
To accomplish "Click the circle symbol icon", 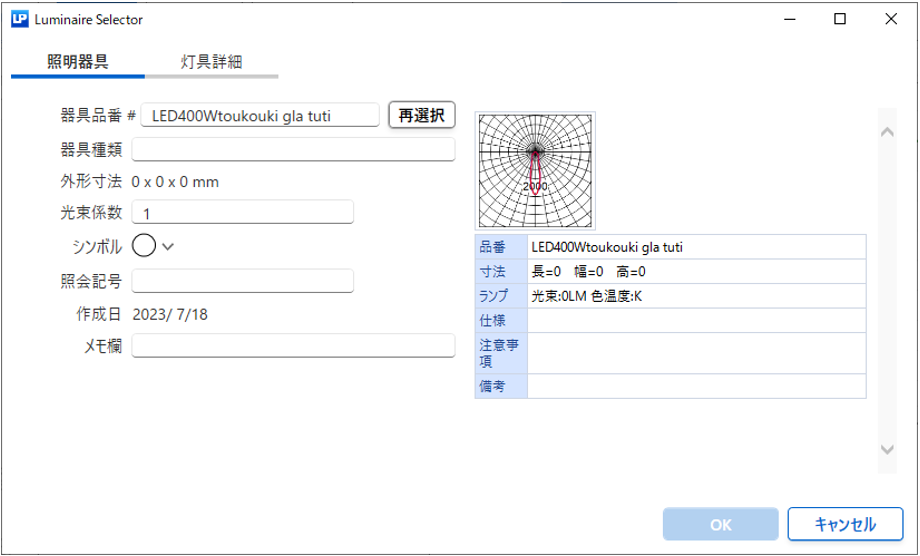I will pyautogui.click(x=144, y=246).
